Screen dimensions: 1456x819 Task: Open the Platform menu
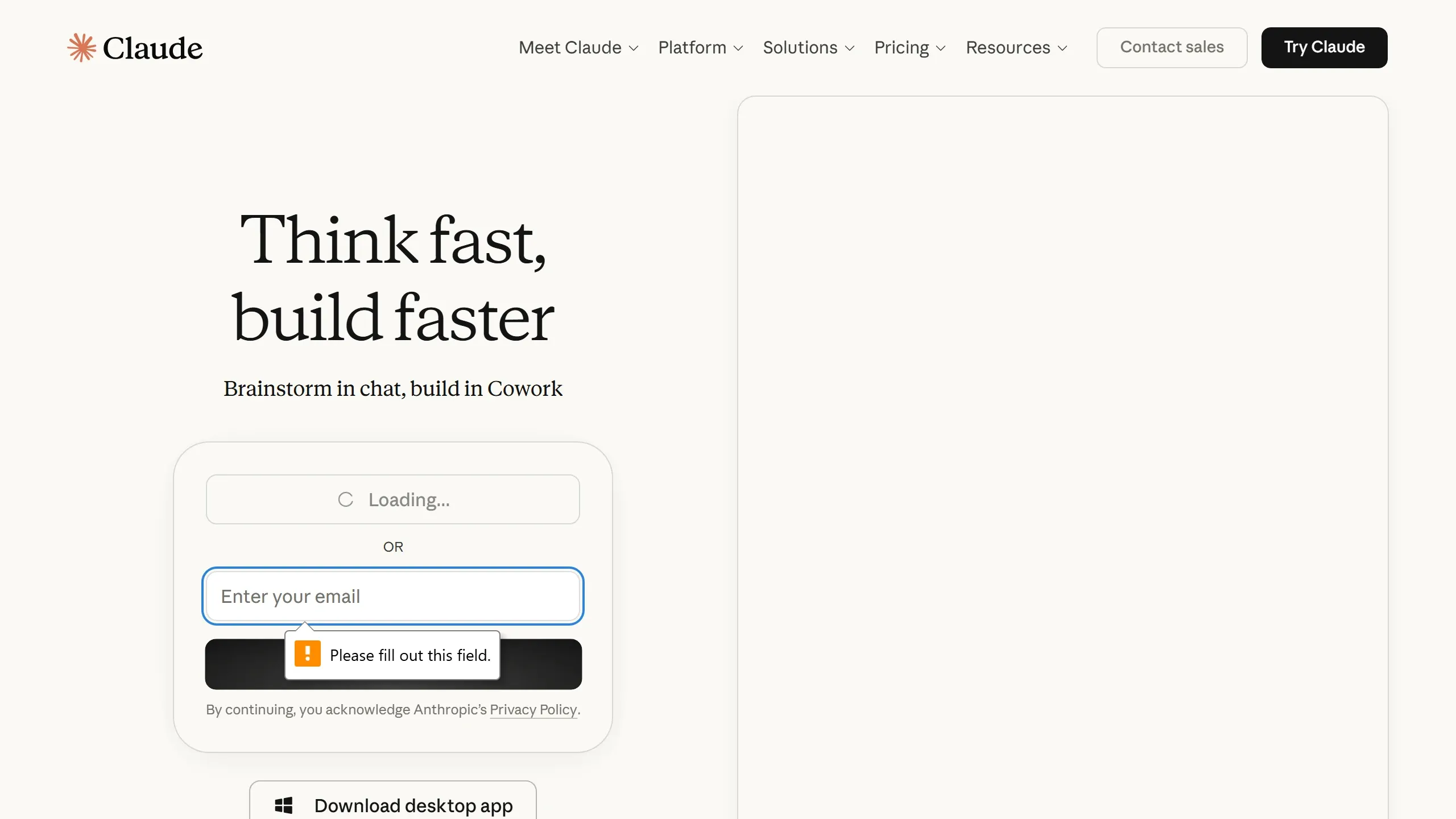701,47
